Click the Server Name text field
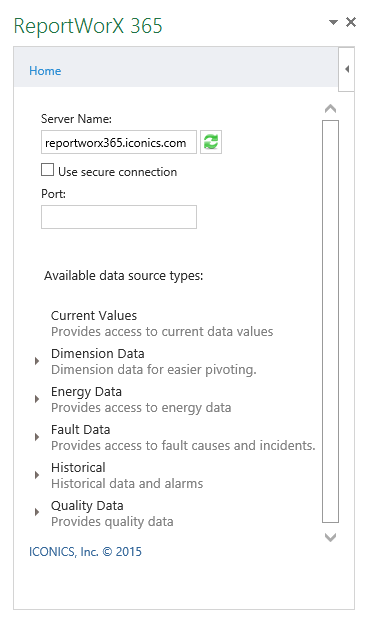This screenshot has width=368, height=623. point(119,142)
